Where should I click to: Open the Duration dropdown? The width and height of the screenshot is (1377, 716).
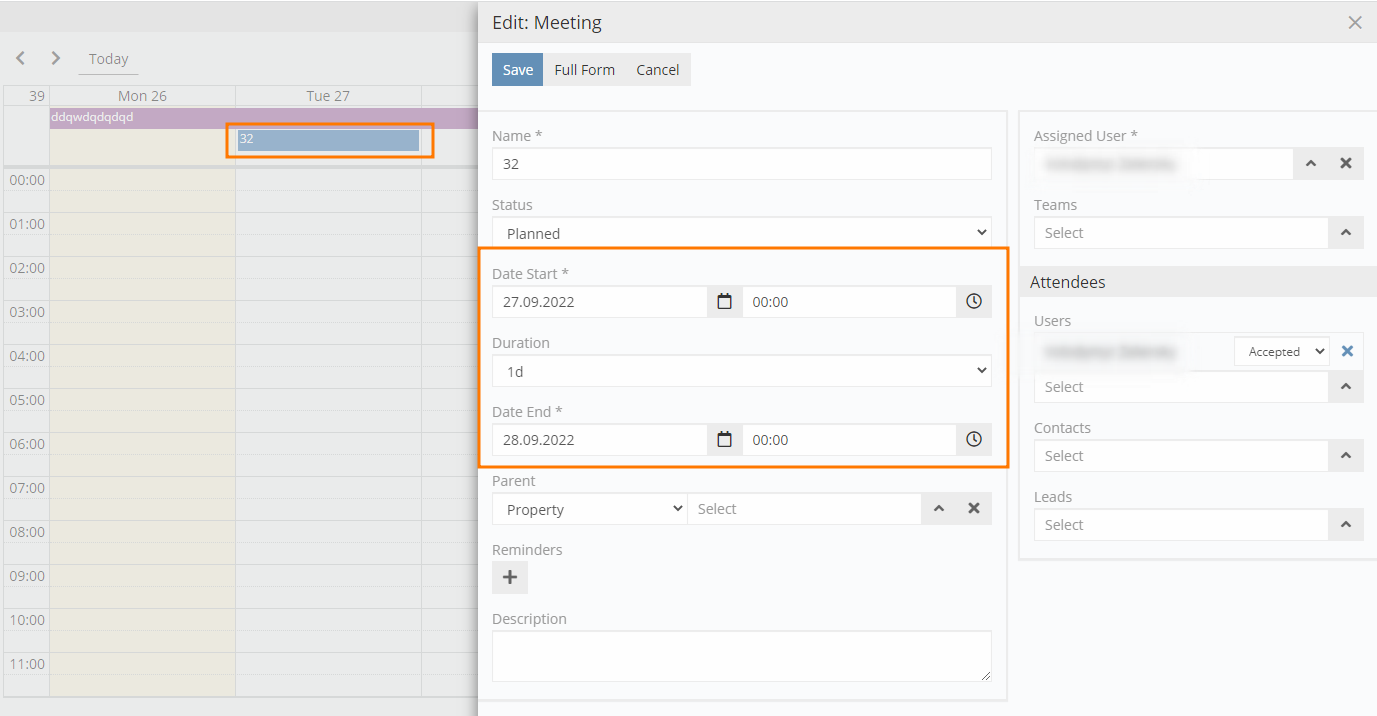click(741, 371)
